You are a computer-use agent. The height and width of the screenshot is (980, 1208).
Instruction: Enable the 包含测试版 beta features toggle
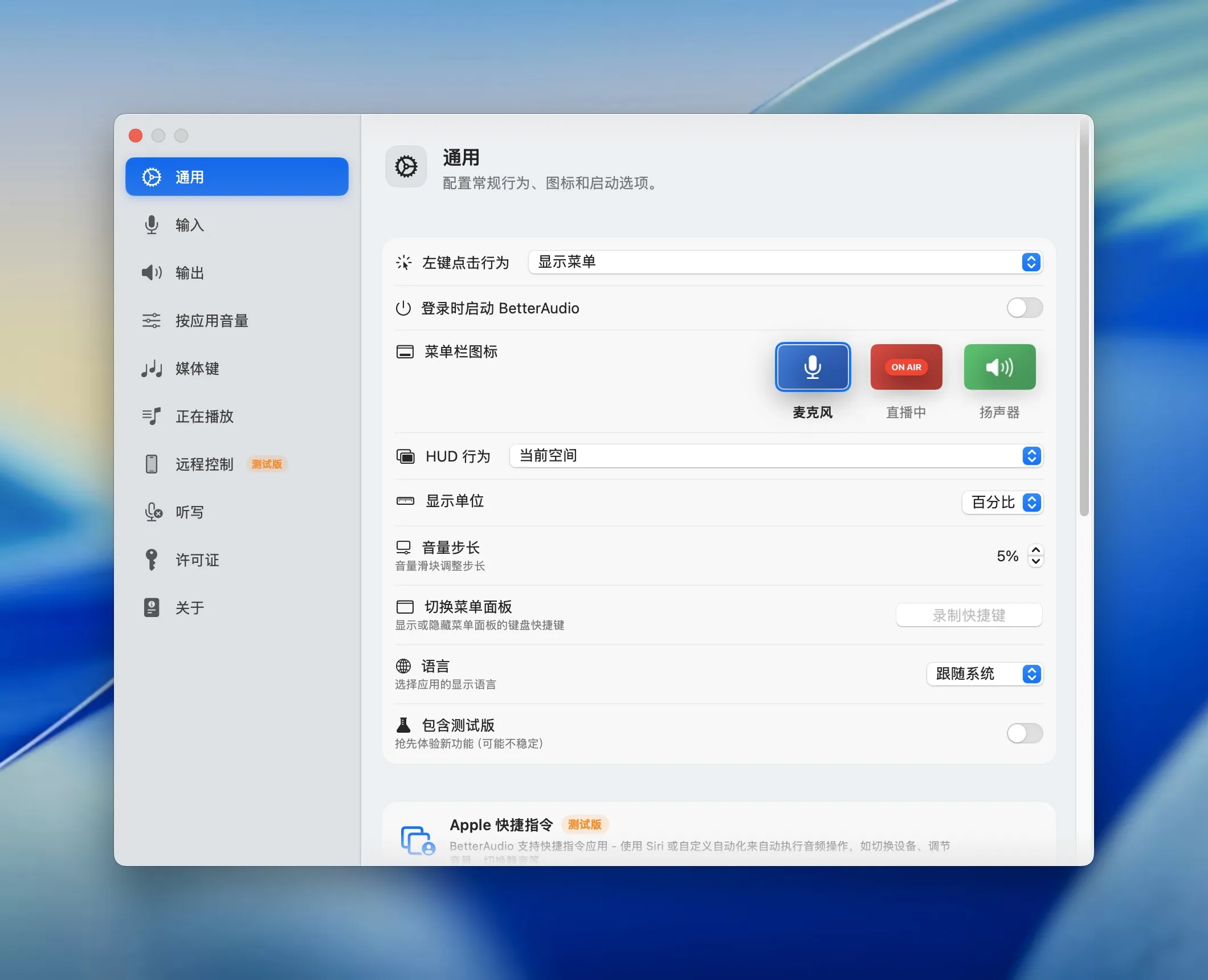click(x=1024, y=734)
